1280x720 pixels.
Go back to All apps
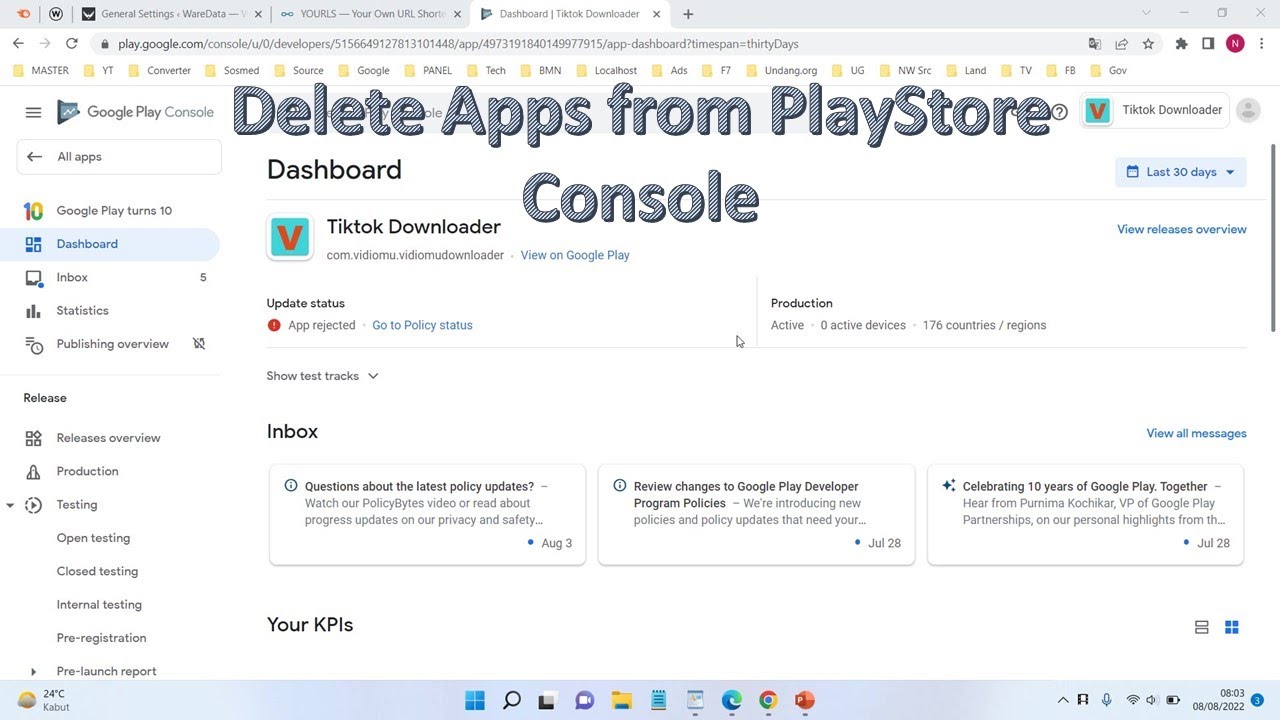[119, 157]
